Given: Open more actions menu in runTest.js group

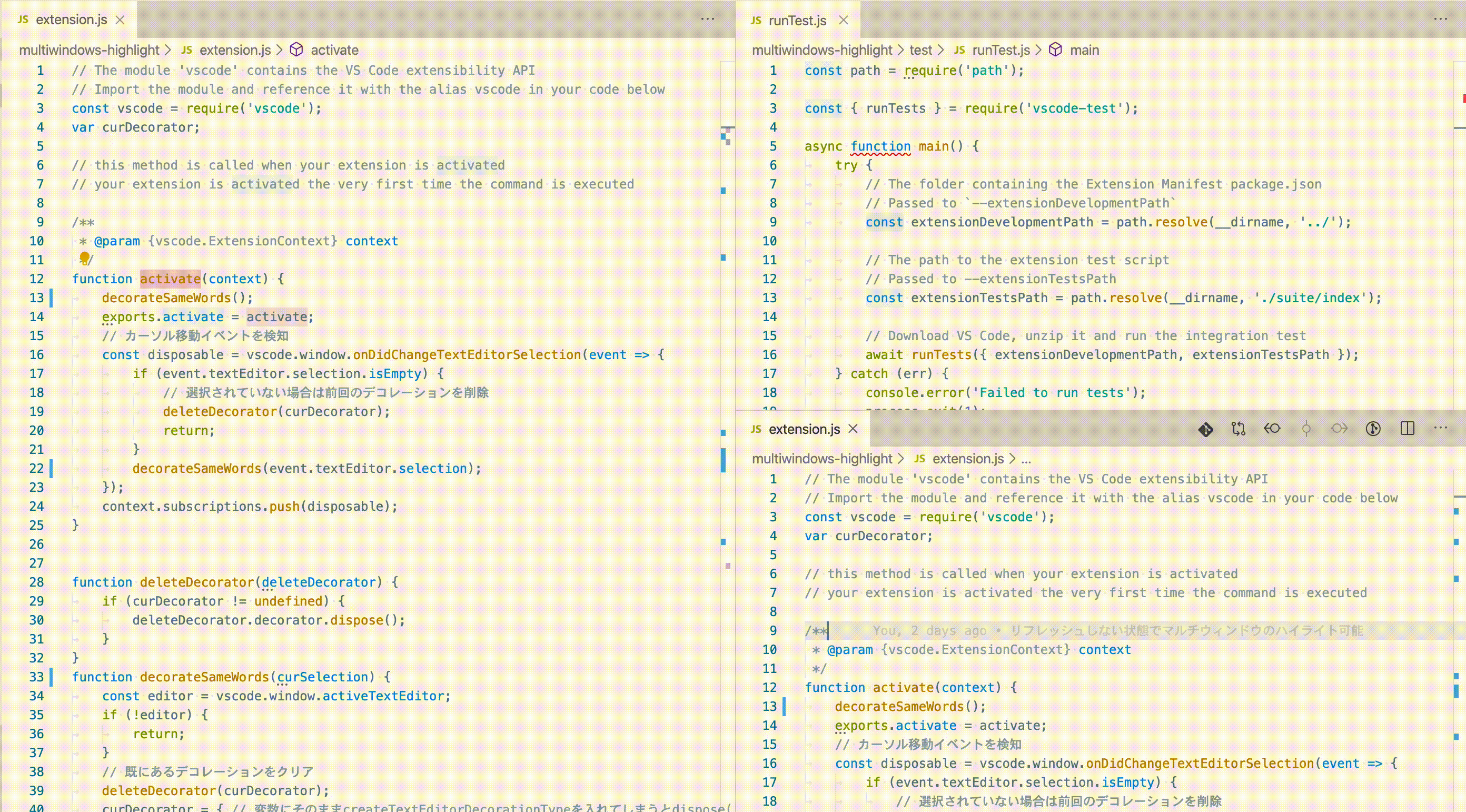Looking at the screenshot, I should tap(1440, 19).
